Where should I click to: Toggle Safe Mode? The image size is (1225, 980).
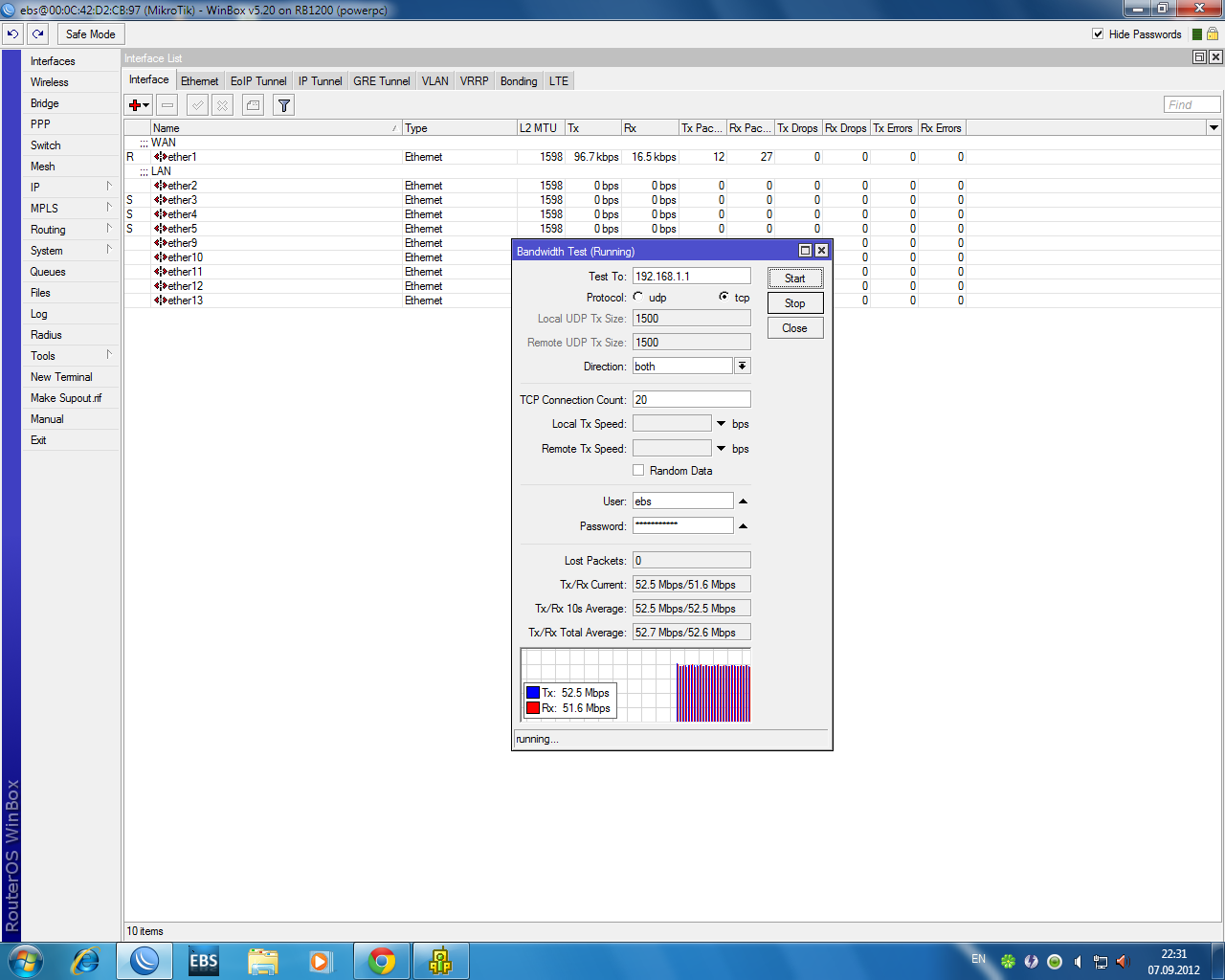click(x=90, y=33)
